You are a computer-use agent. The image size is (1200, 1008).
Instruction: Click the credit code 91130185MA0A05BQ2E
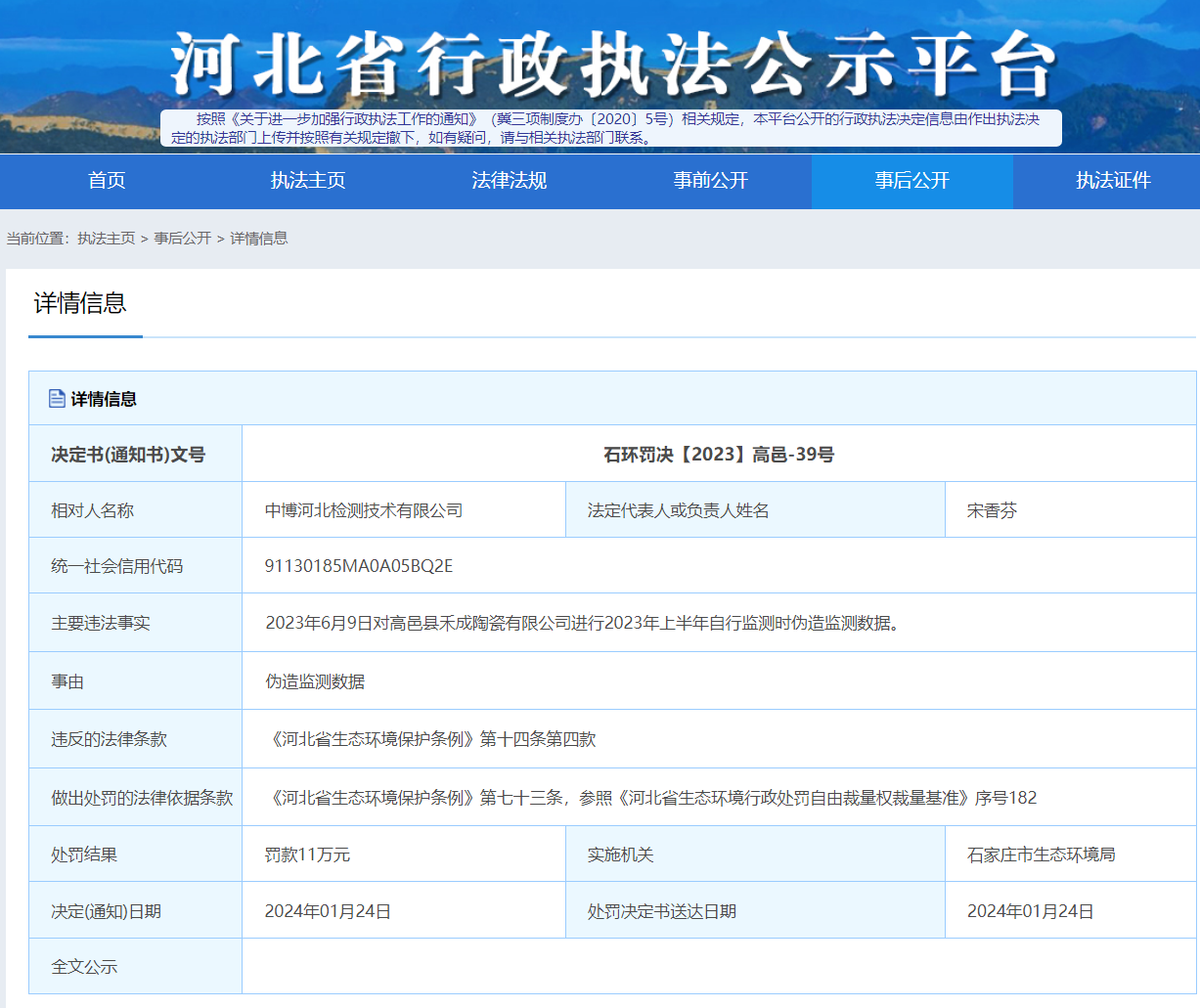(359, 566)
